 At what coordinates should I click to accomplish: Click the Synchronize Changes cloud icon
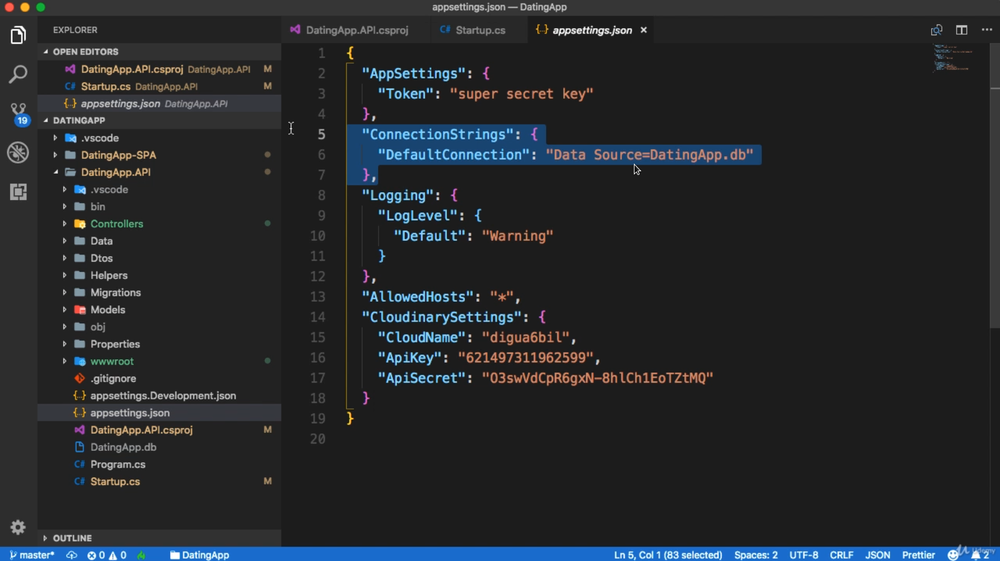click(71, 555)
